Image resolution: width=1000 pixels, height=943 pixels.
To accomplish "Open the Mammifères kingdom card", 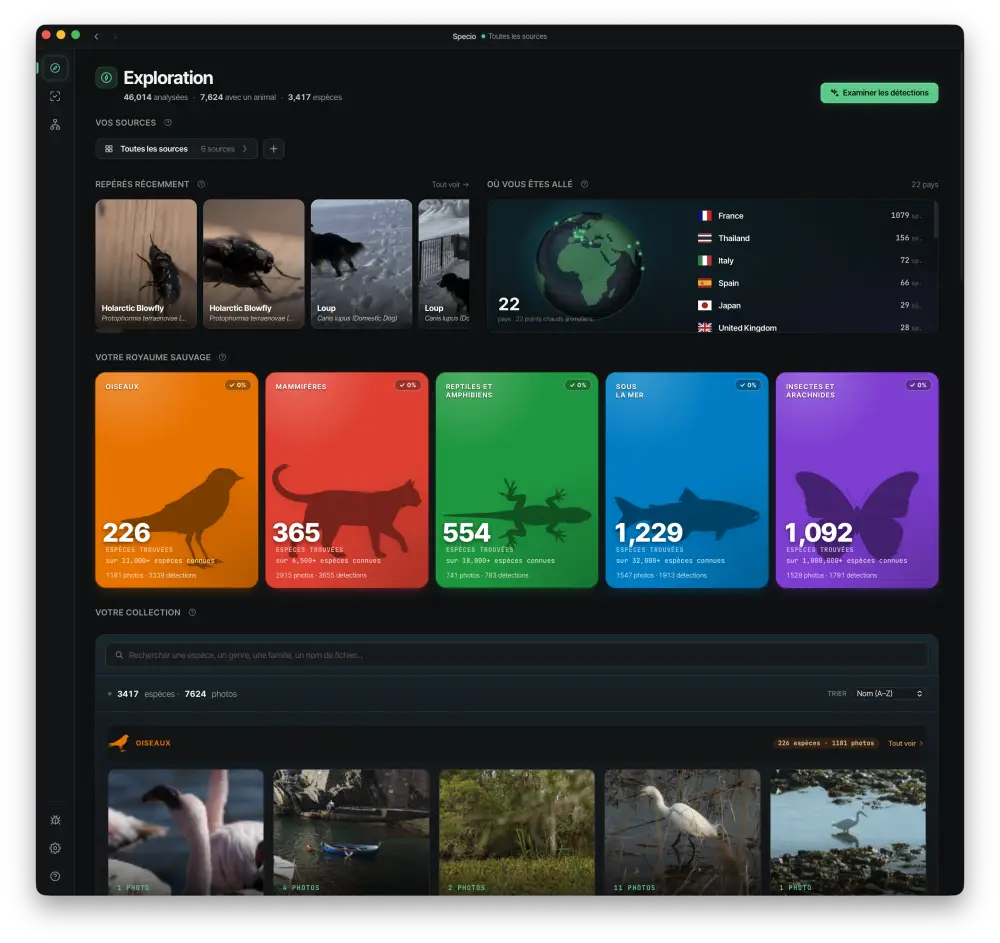I will click(347, 480).
